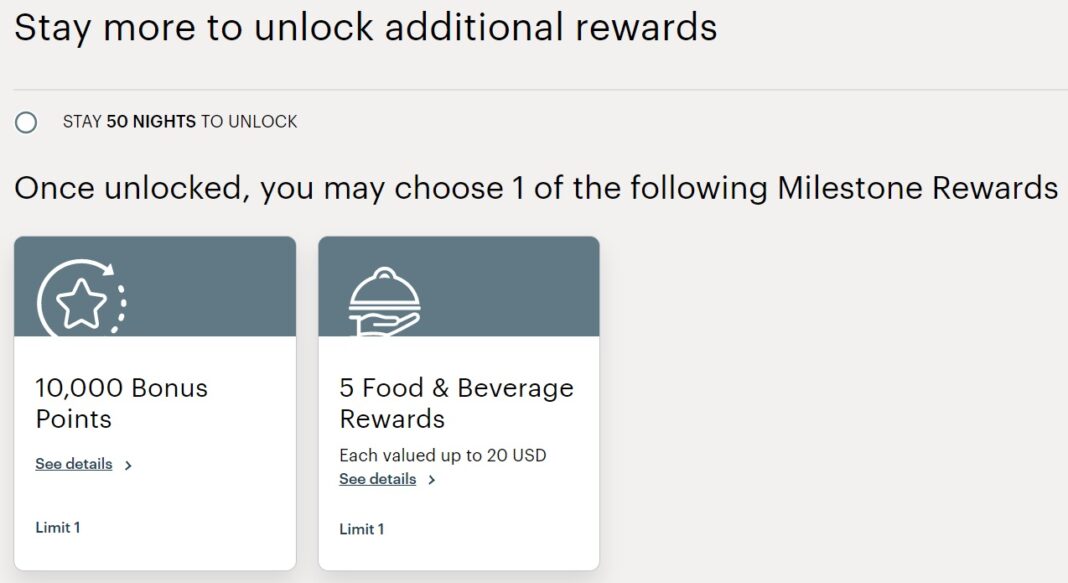
Task: Click the Each valued up to 20 USD text
Action: [442, 455]
